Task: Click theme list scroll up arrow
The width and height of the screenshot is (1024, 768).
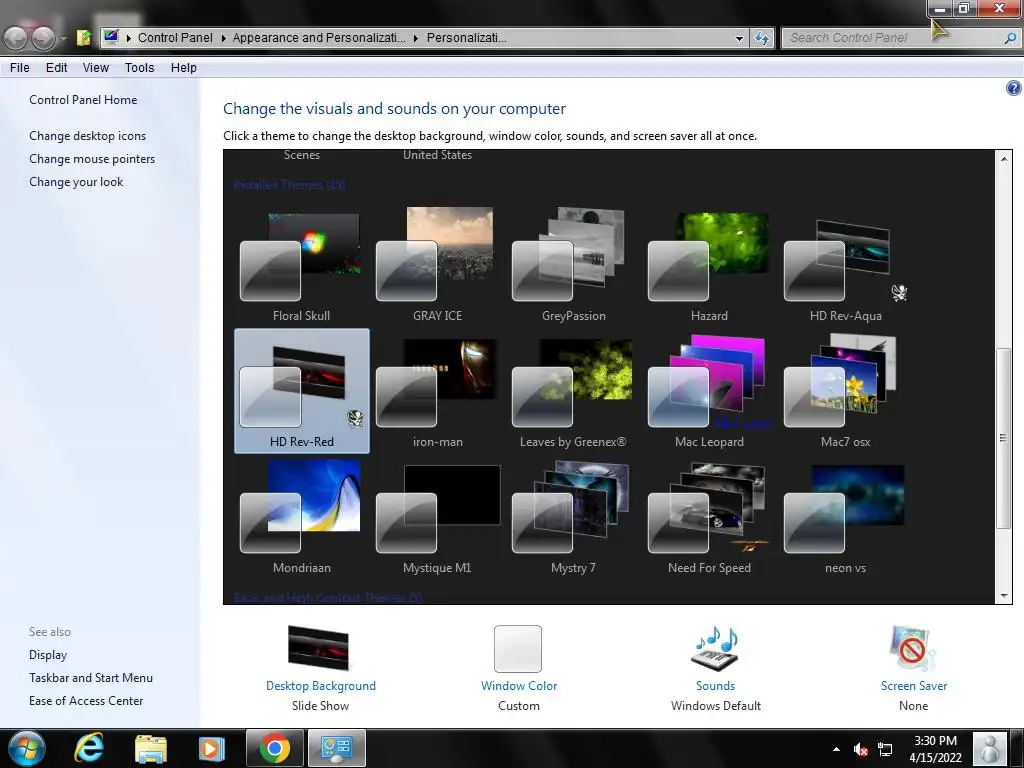Action: click(1004, 158)
